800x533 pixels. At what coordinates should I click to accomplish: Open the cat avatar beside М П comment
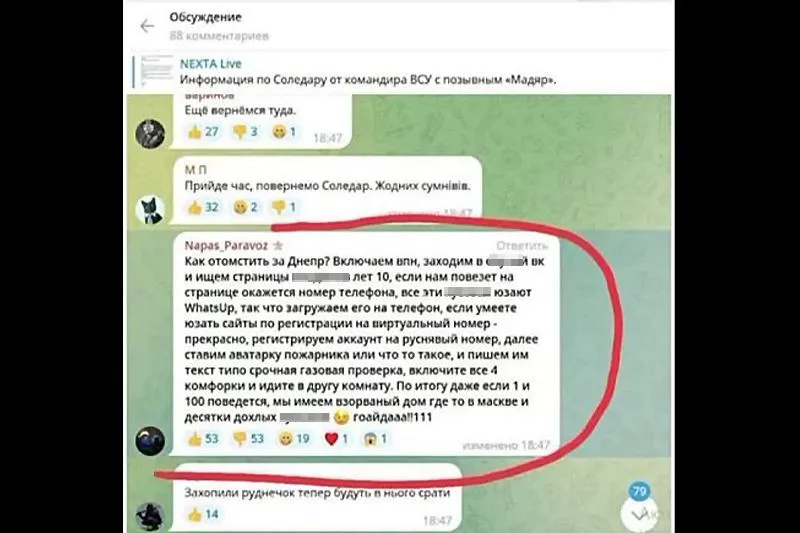[x=150, y=210]
